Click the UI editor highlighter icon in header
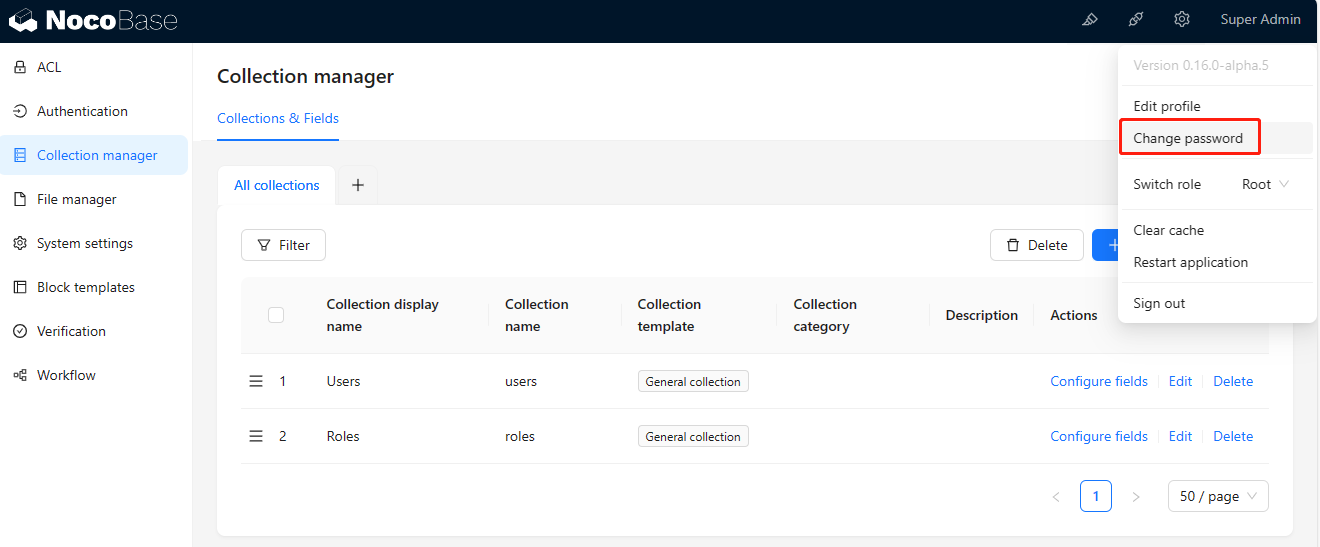This screenshot has height=547, width=1320. coord(1090,20)
